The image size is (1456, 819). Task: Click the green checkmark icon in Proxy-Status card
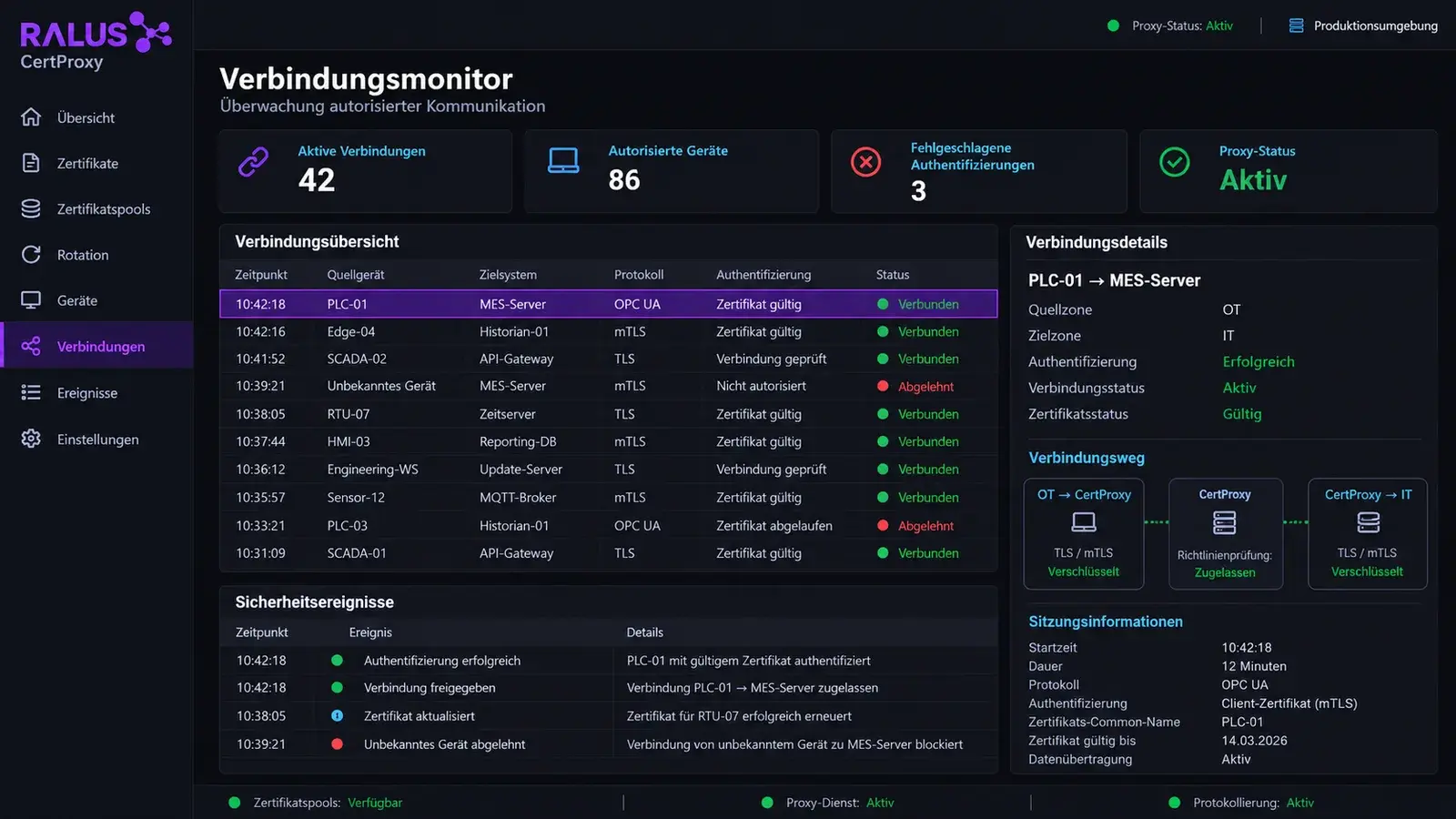click(x=1175, y=162)
